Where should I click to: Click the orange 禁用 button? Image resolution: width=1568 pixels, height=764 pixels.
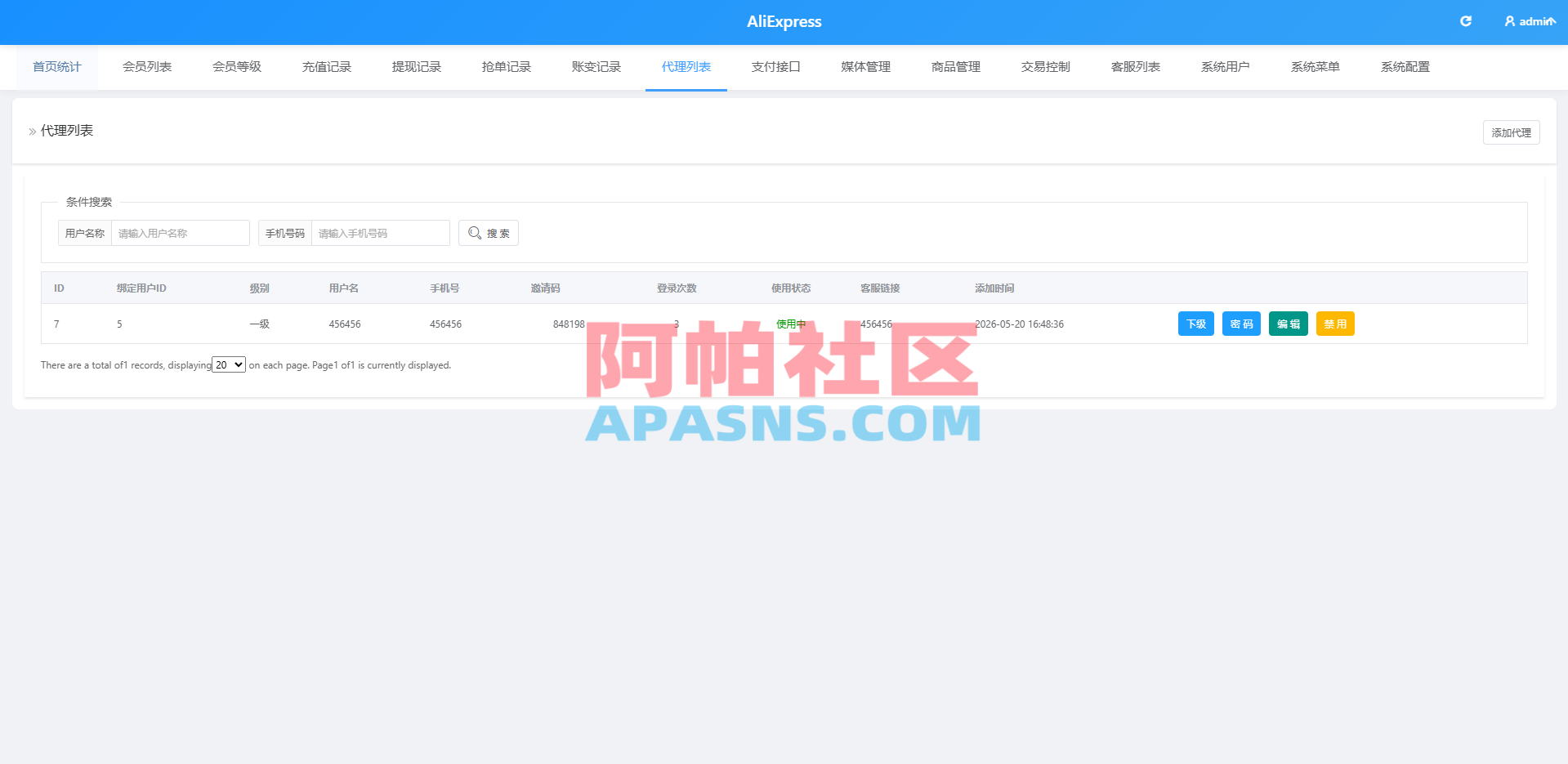1335,324
